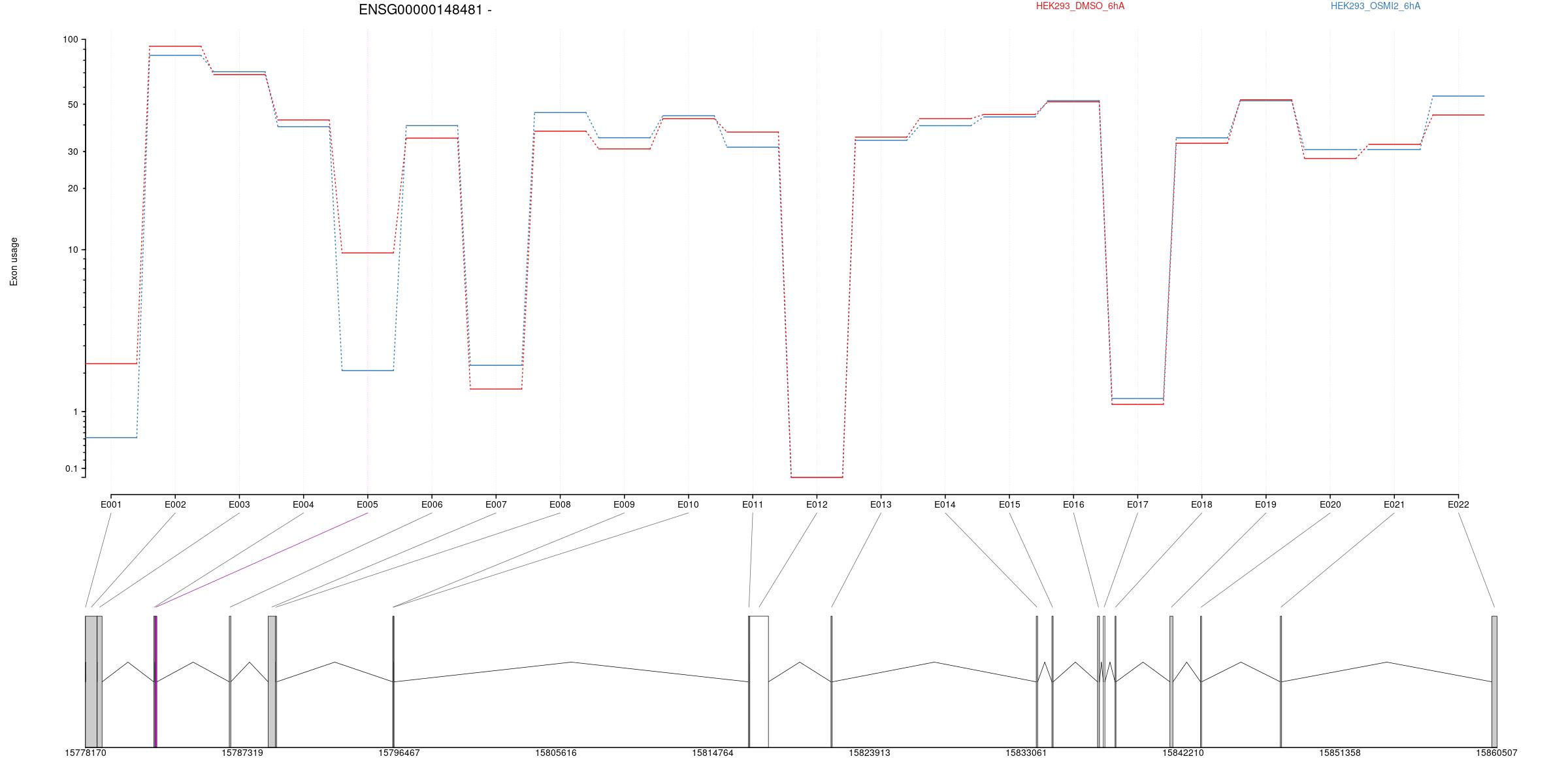The width and height of the screenshot is (1568, 784).
Task: Click y-axis tick label 50
Action: pyautogui.click(x=73, y=105)
